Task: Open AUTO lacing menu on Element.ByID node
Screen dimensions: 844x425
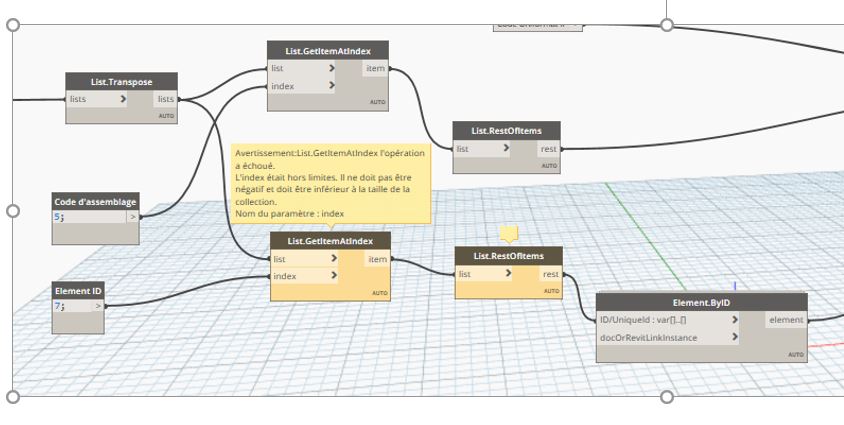Action: pyautogui.click(x=795, y=354)
